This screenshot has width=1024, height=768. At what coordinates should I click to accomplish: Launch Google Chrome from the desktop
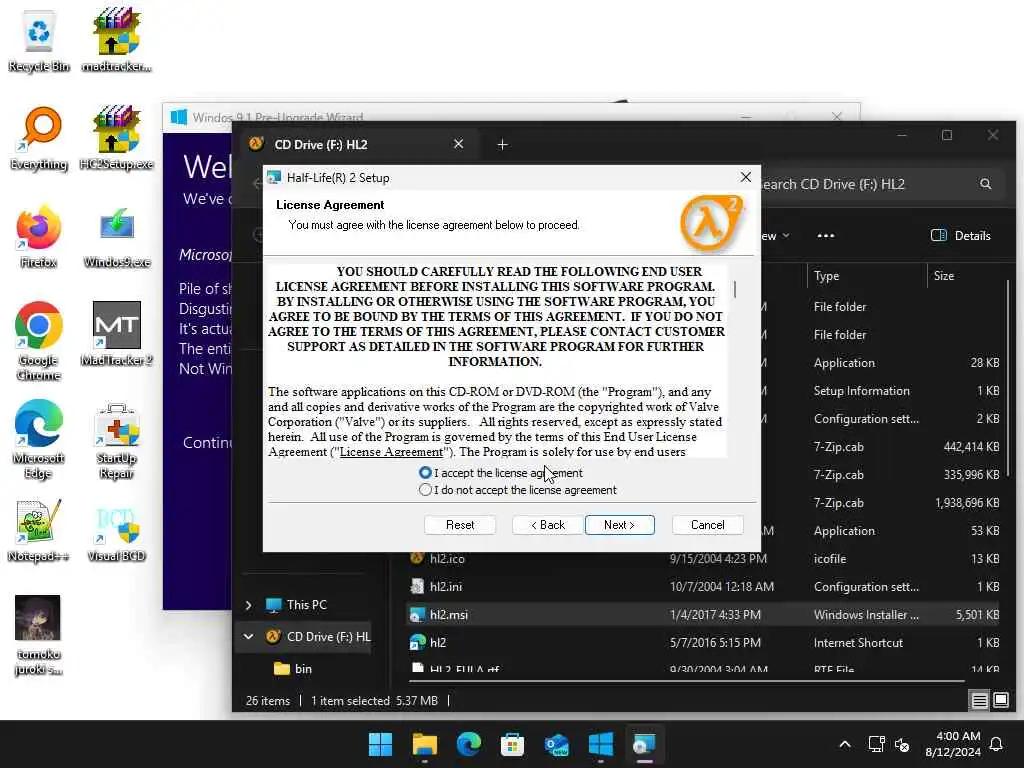click(39, 341)
